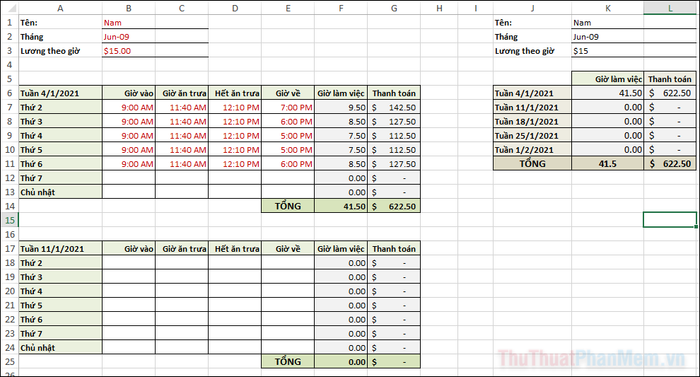
Task: Select row 6 header
Action: 9,93
